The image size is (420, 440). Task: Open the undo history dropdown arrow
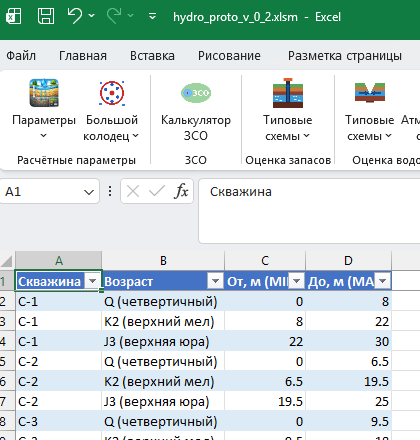click(91, 16)
